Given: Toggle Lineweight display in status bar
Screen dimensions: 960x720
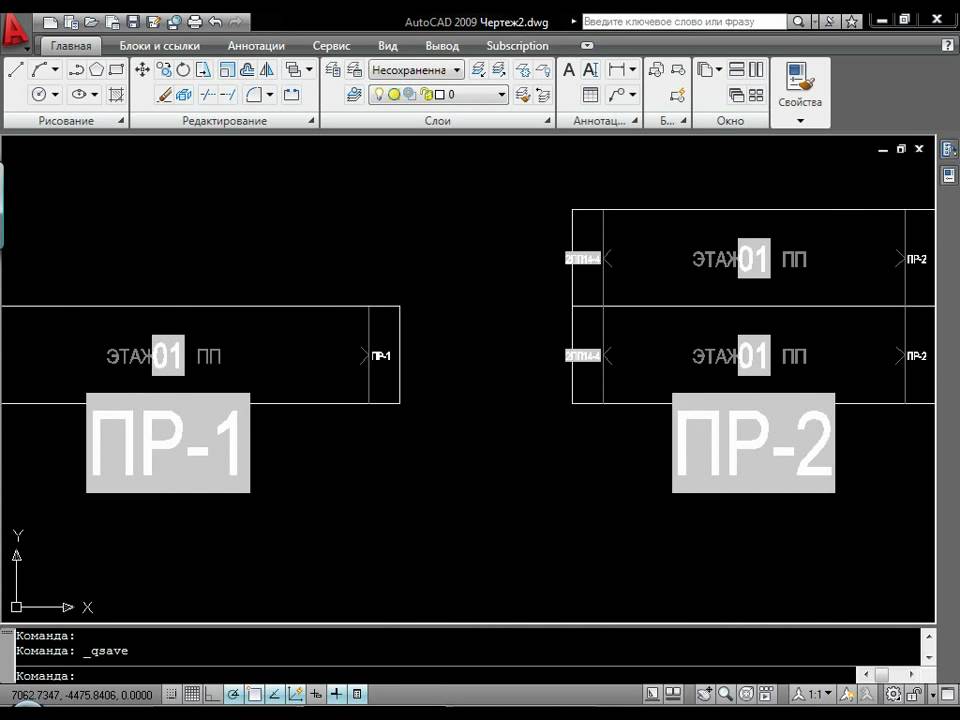Looking at the screenshot, I should click(336, 694).
